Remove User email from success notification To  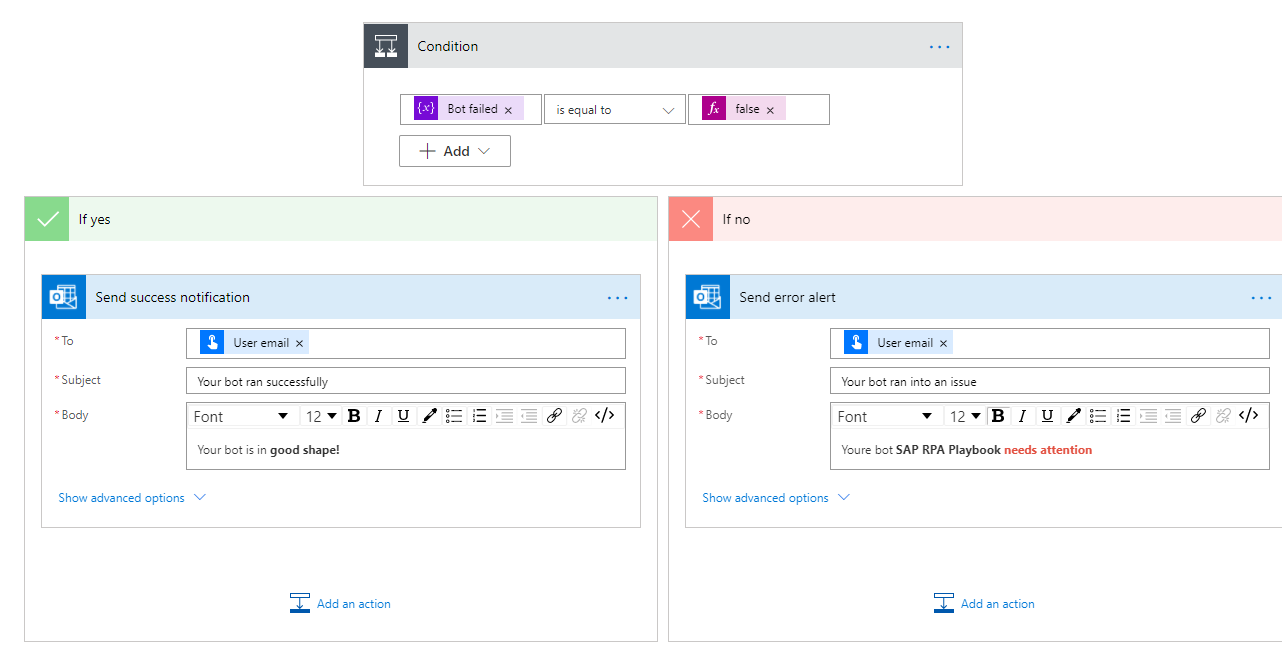(x=299, y=343)
